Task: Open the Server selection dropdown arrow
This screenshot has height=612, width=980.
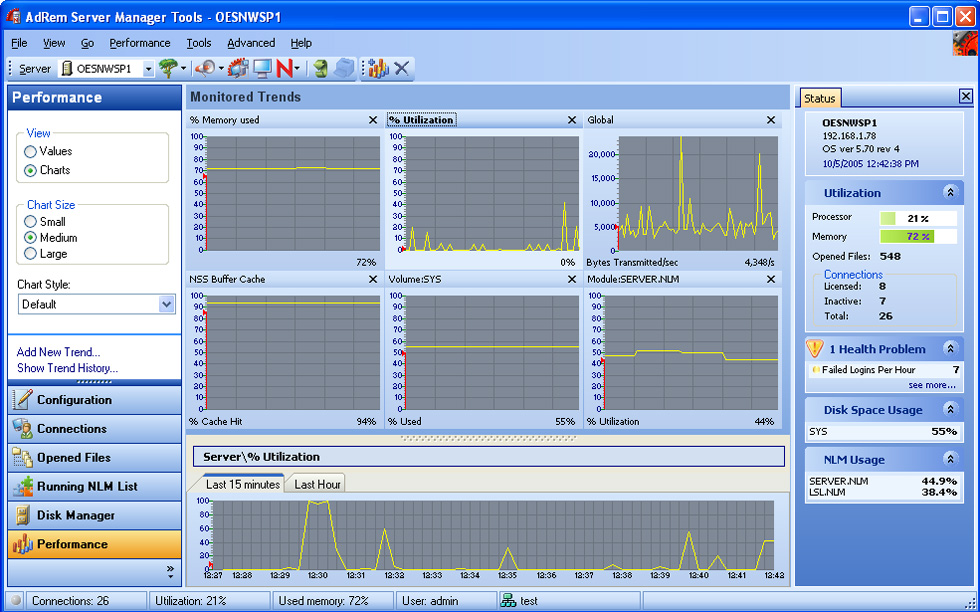Action: [148, 69]
